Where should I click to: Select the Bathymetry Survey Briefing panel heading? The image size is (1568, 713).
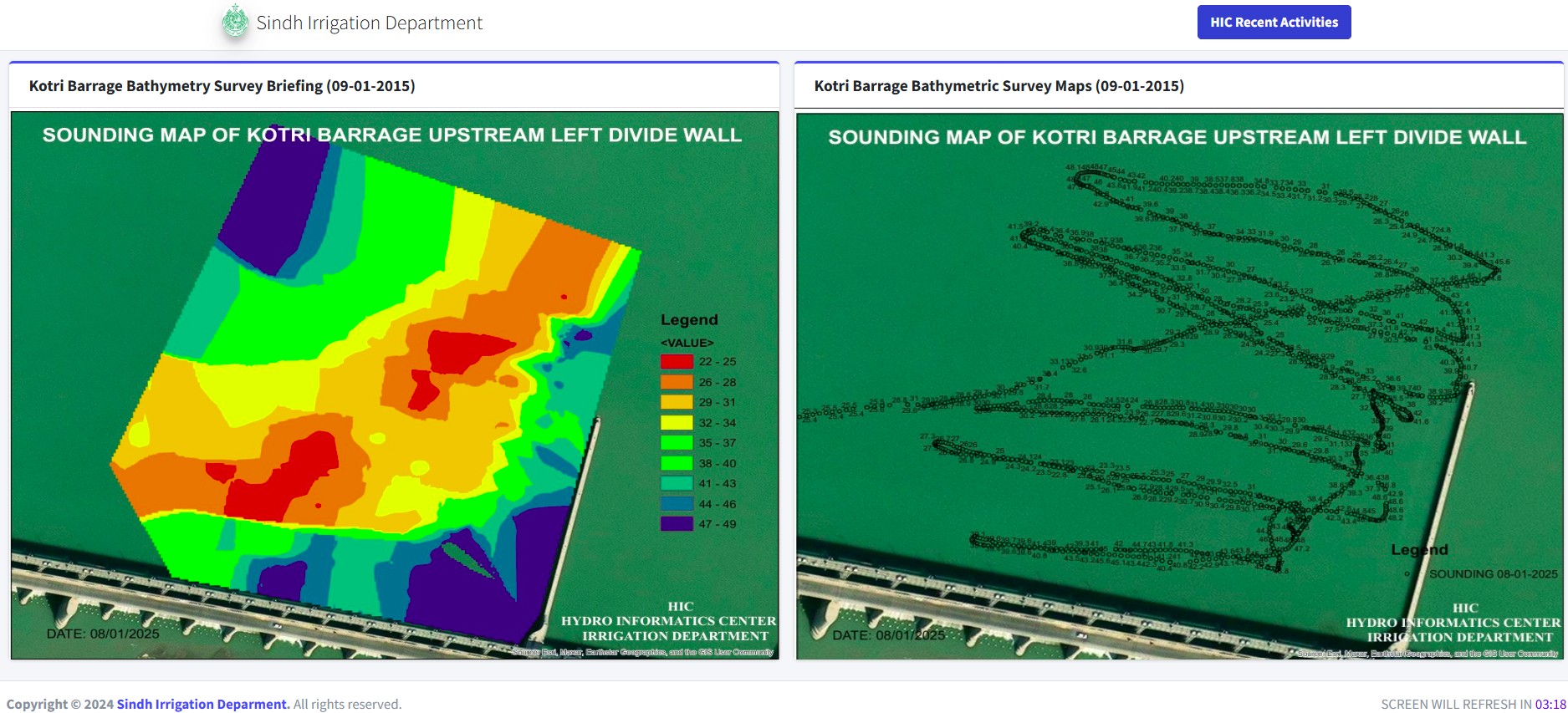[222, 86]
